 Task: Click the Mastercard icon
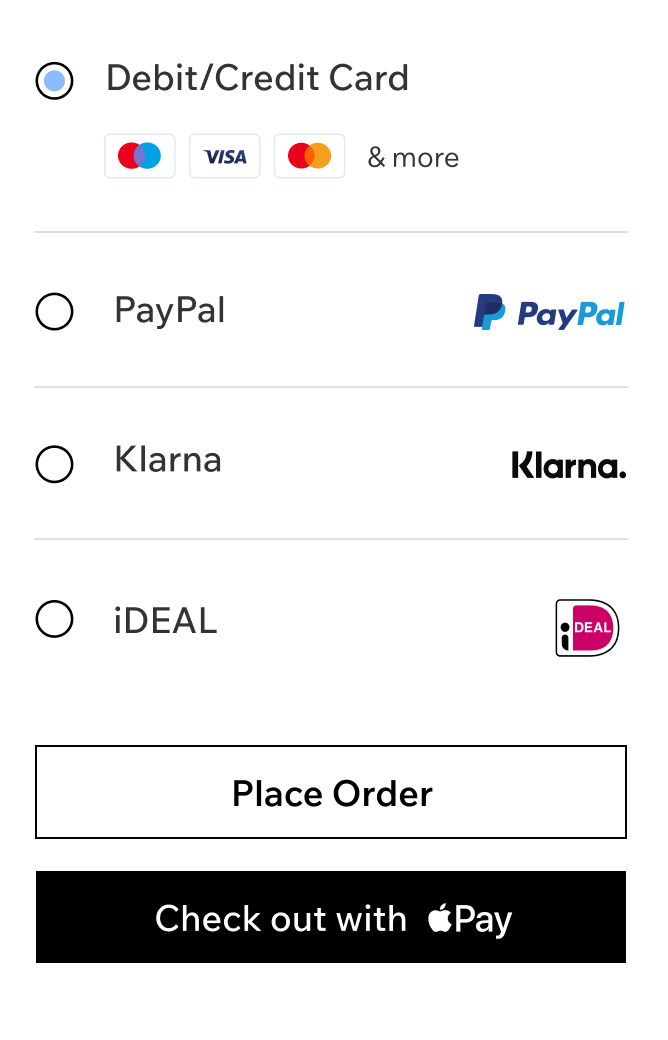tap(310, 156)
